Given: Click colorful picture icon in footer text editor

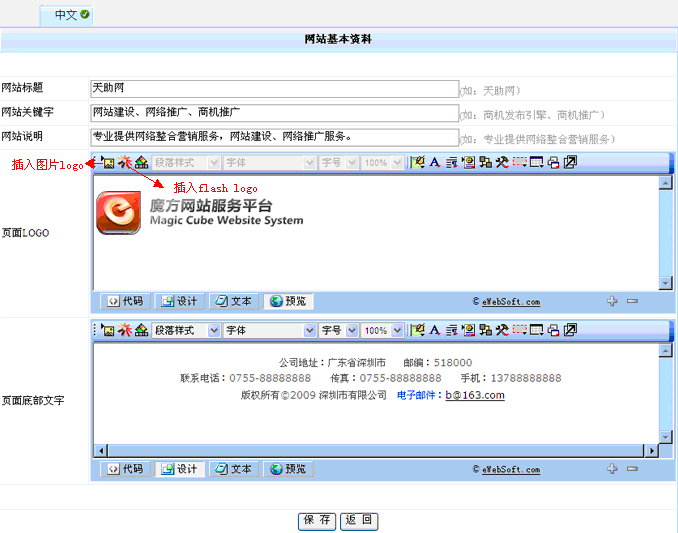Looking at the screenshot, I should click(141, 330).
